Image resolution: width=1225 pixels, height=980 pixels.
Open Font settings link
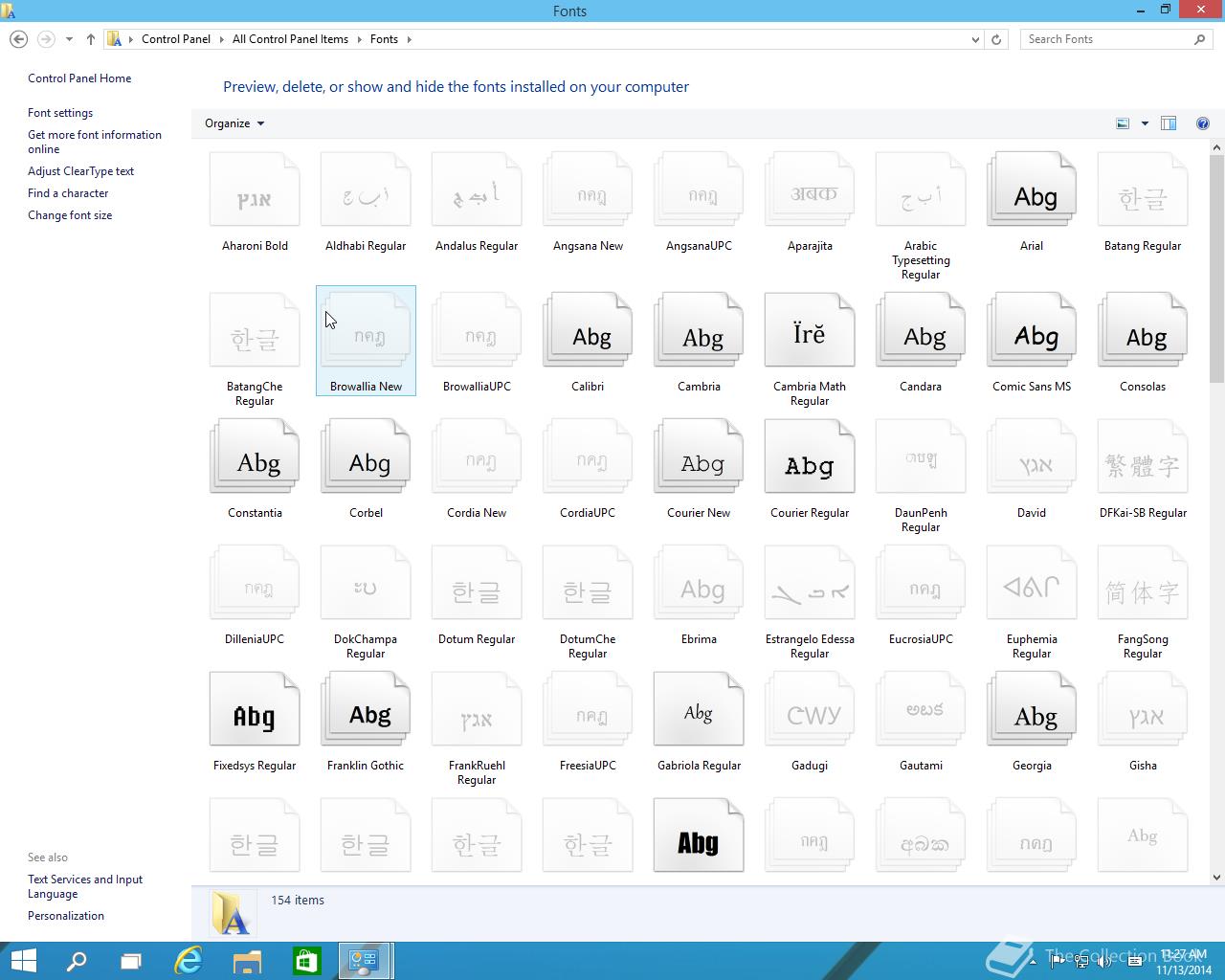pyautogui.click(x=60, y=113)
